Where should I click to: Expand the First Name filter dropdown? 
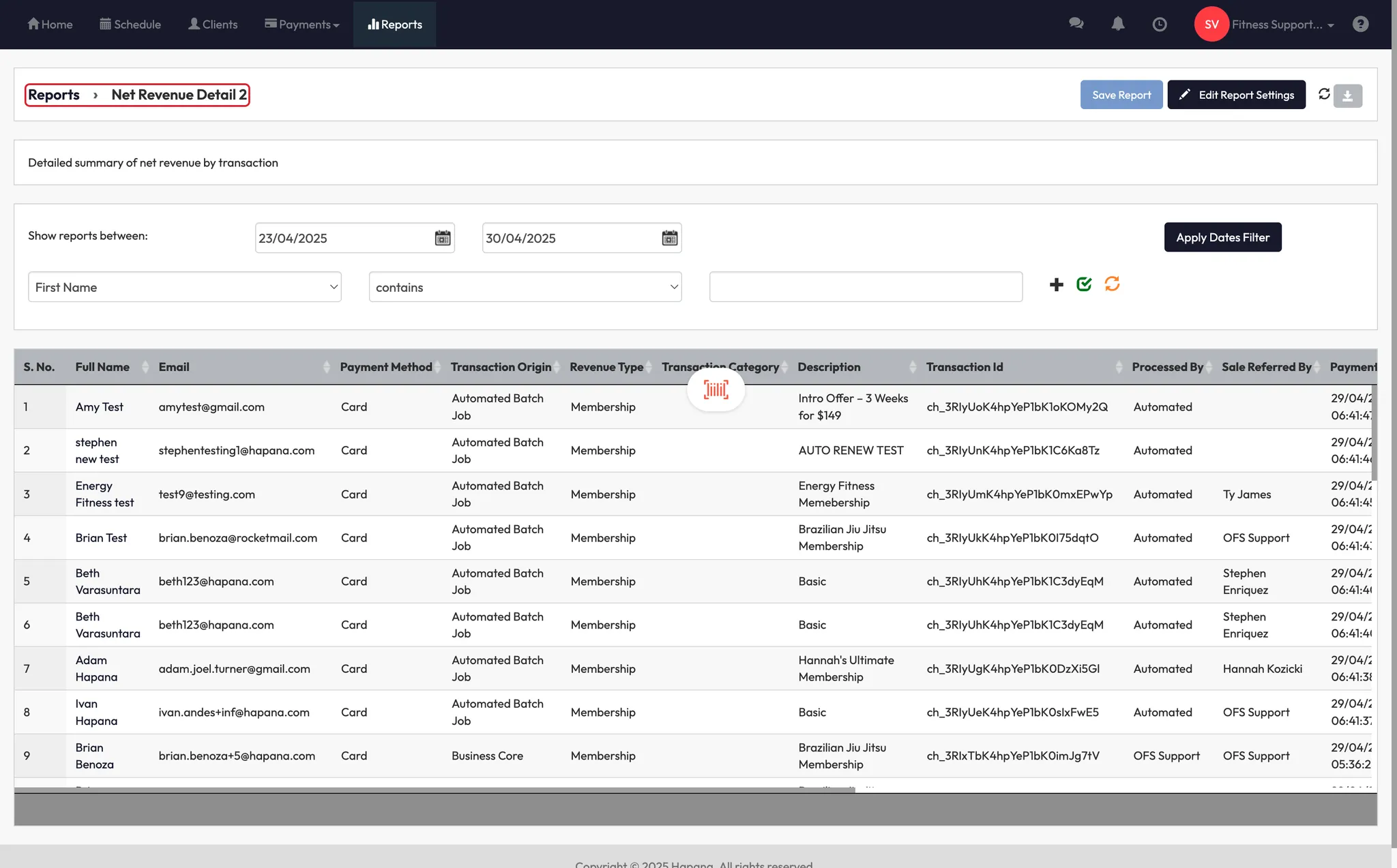coord(184,287)
